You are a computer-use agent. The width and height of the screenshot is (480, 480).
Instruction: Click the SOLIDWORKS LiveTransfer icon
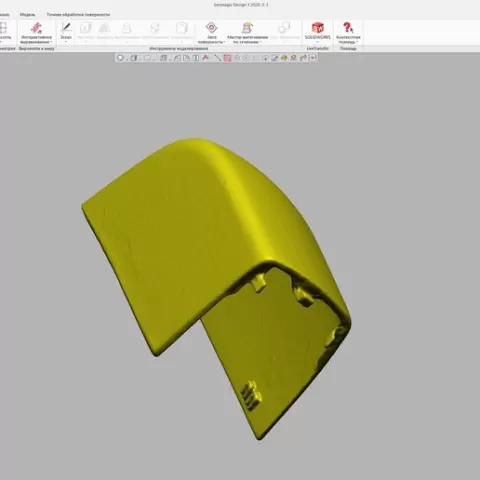(x=317, y=28)
